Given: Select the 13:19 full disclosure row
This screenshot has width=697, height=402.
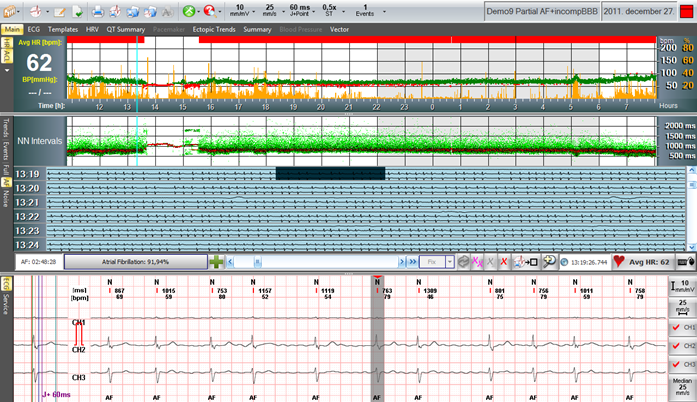Looking at the screenshot, I should click(350, 174).
